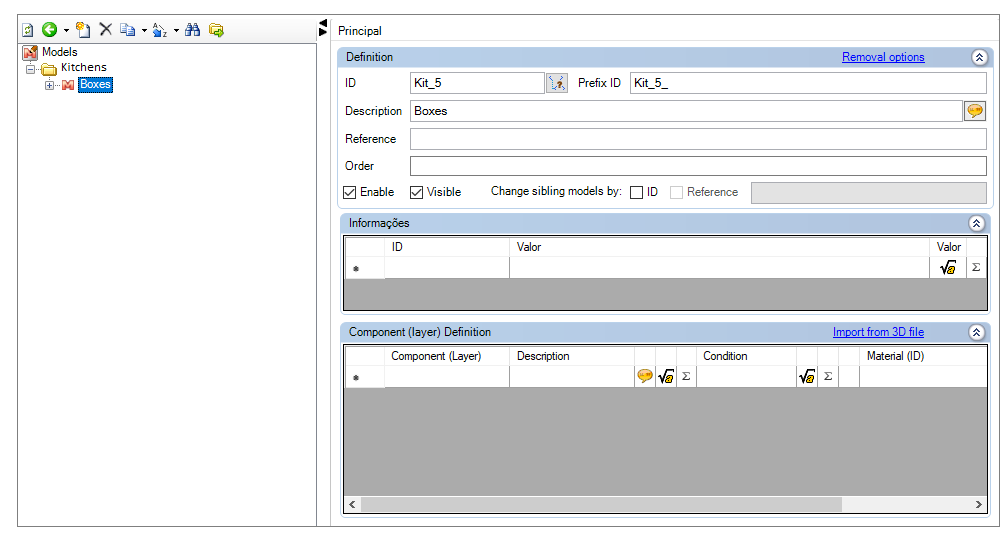Select the Boxes item in the tree
1006x539 pixels.
click(95, 84)
